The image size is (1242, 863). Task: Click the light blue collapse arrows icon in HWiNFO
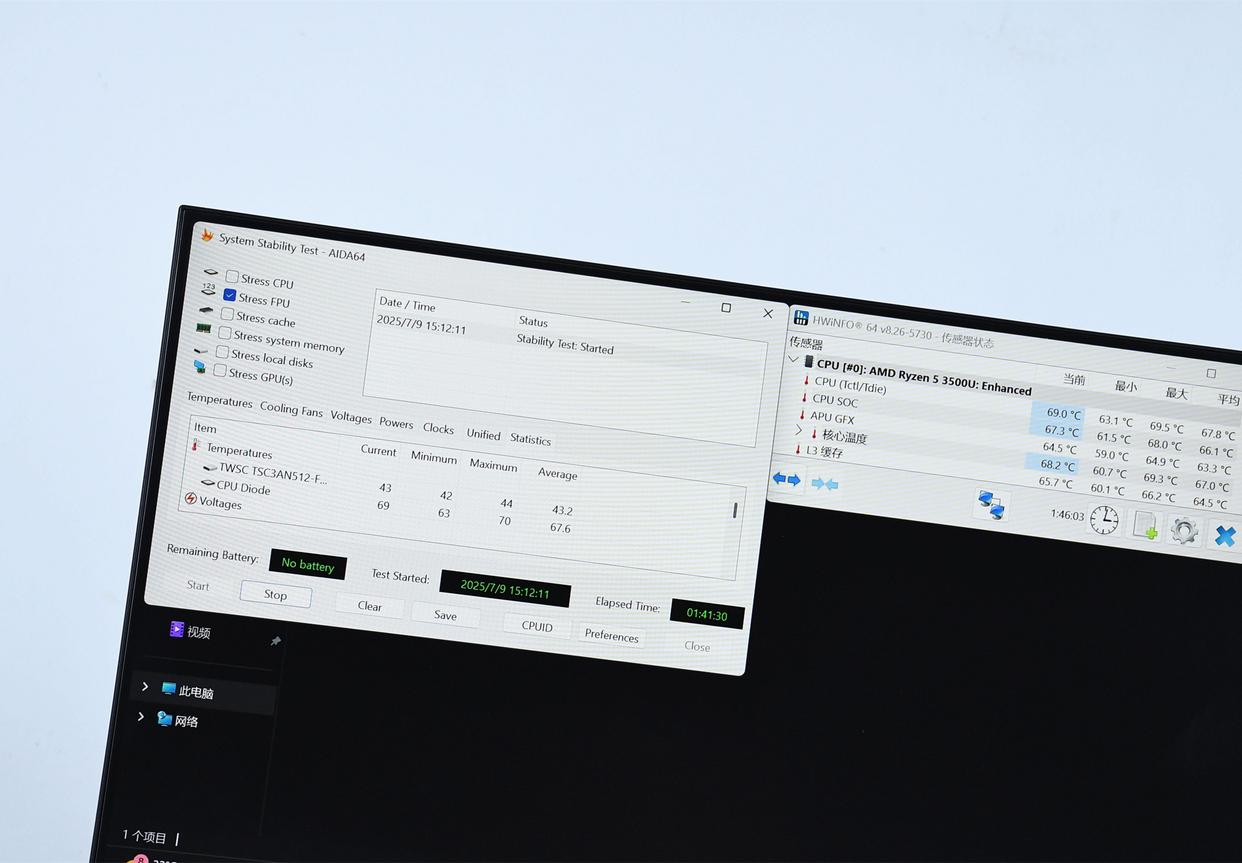point(825,484)
